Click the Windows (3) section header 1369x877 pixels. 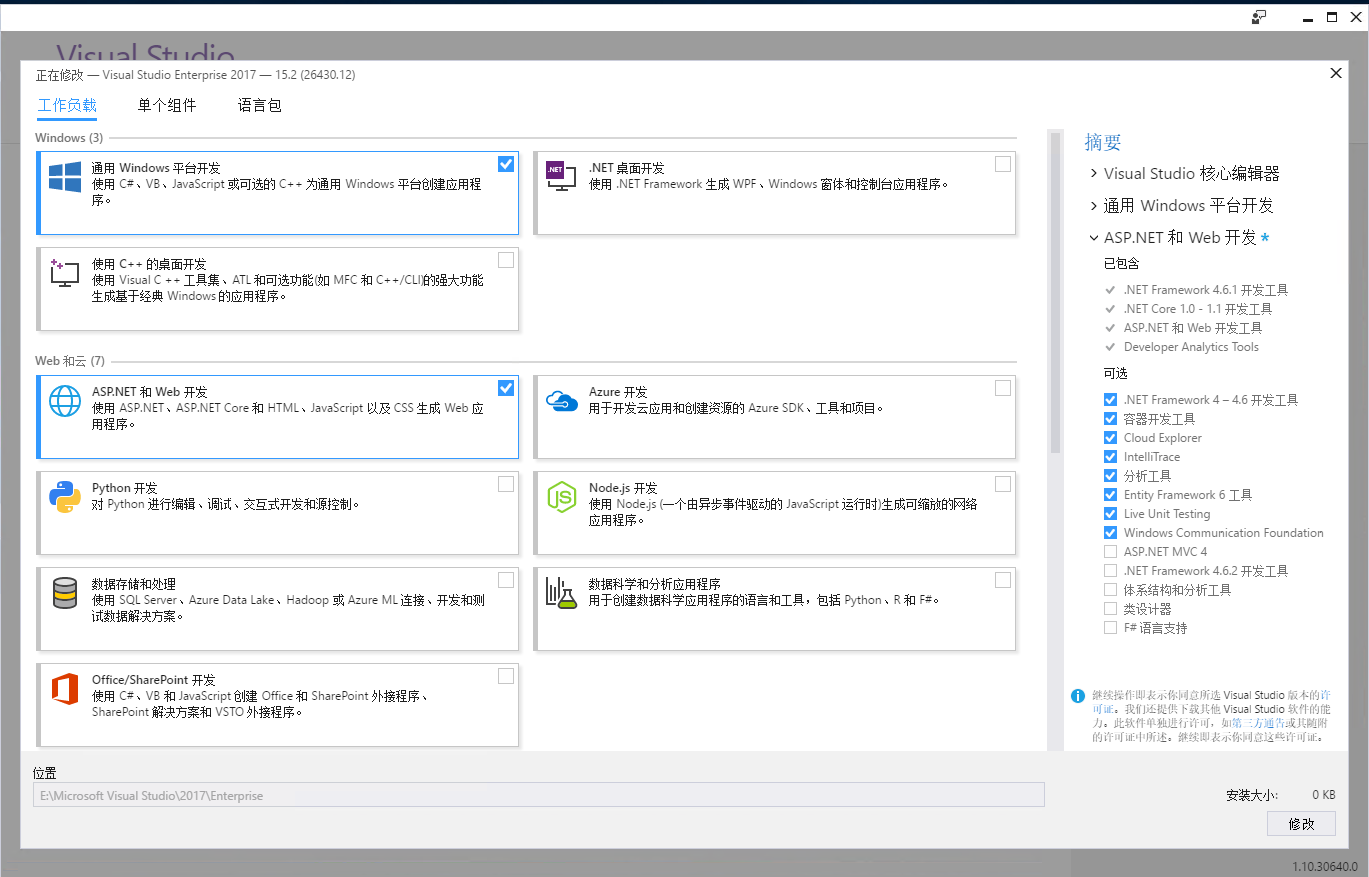69,138
